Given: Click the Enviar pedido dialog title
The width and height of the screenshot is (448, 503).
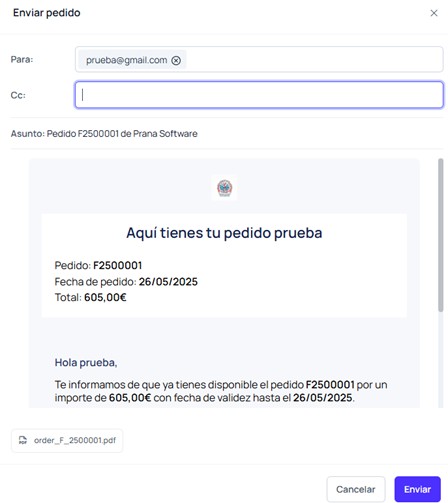Looking at the screenshot, I should click(47, 13).
